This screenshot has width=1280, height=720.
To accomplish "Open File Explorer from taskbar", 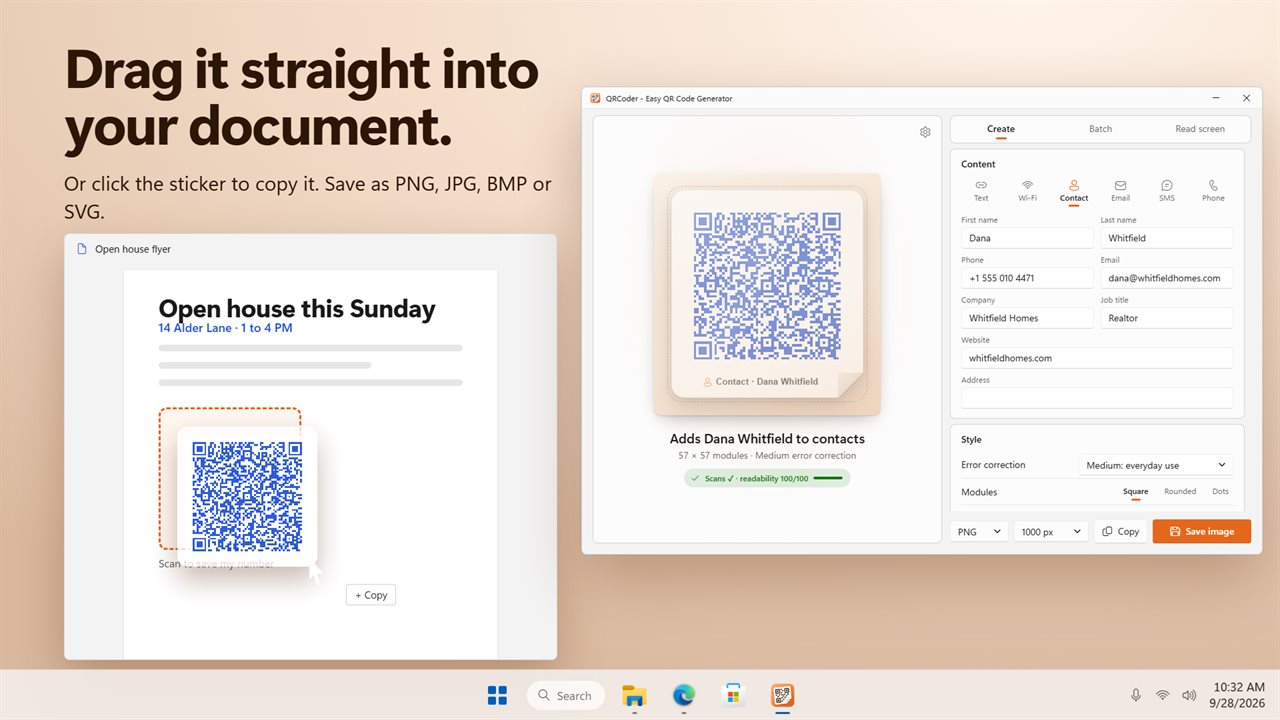I will pos(634,695).
